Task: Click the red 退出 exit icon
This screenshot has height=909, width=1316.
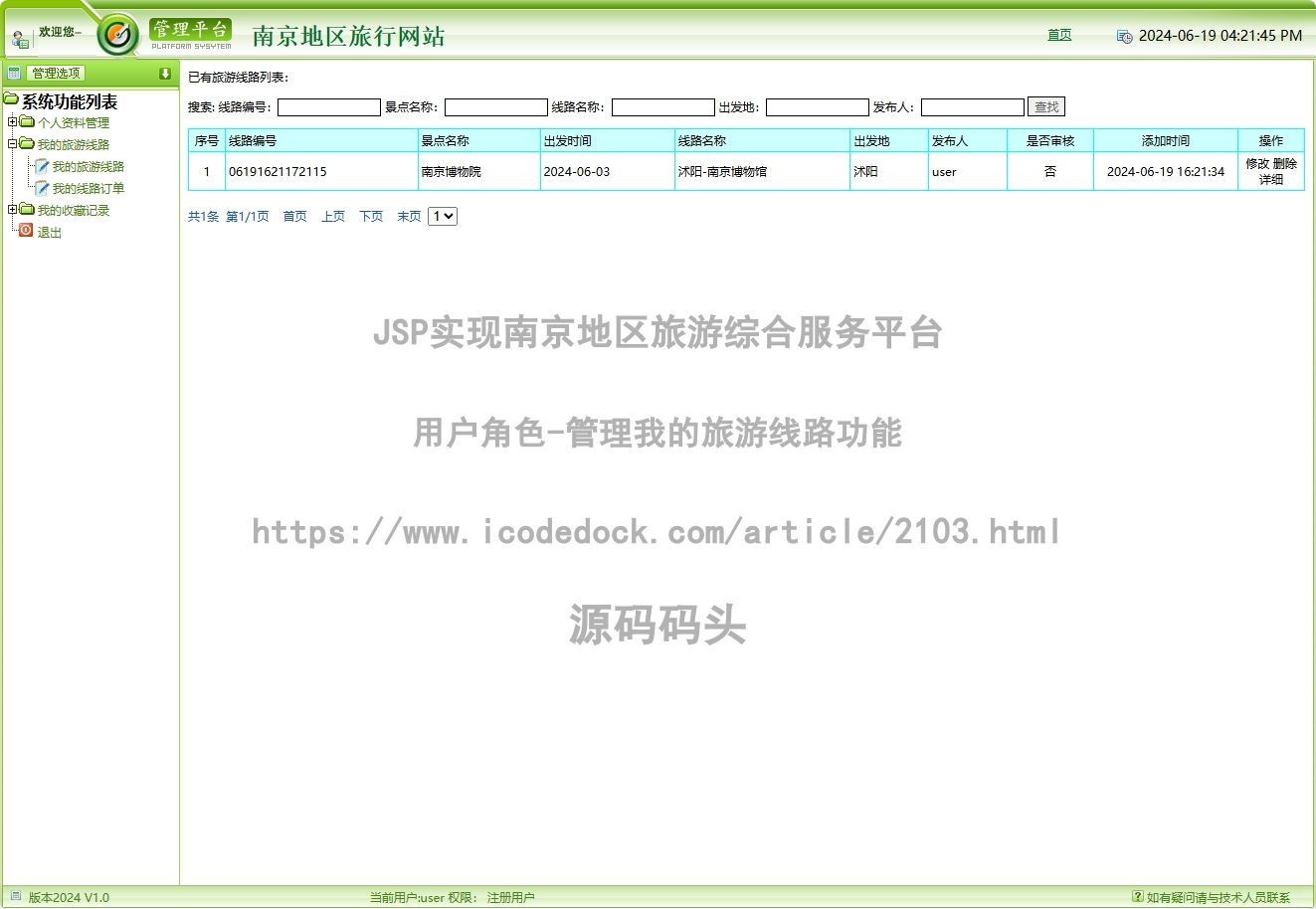Action: [x=26, y=230]
